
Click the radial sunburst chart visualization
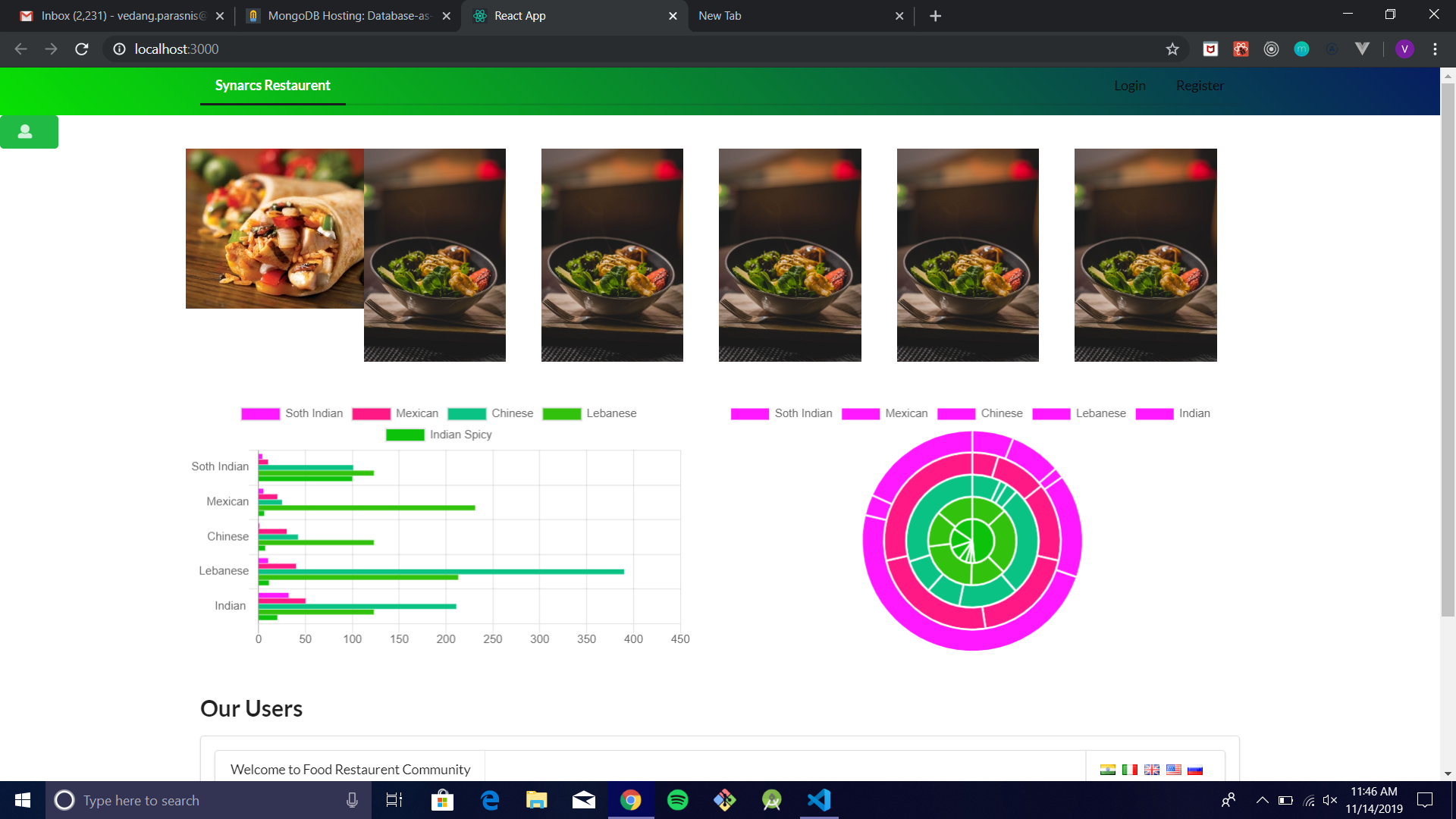970,540
